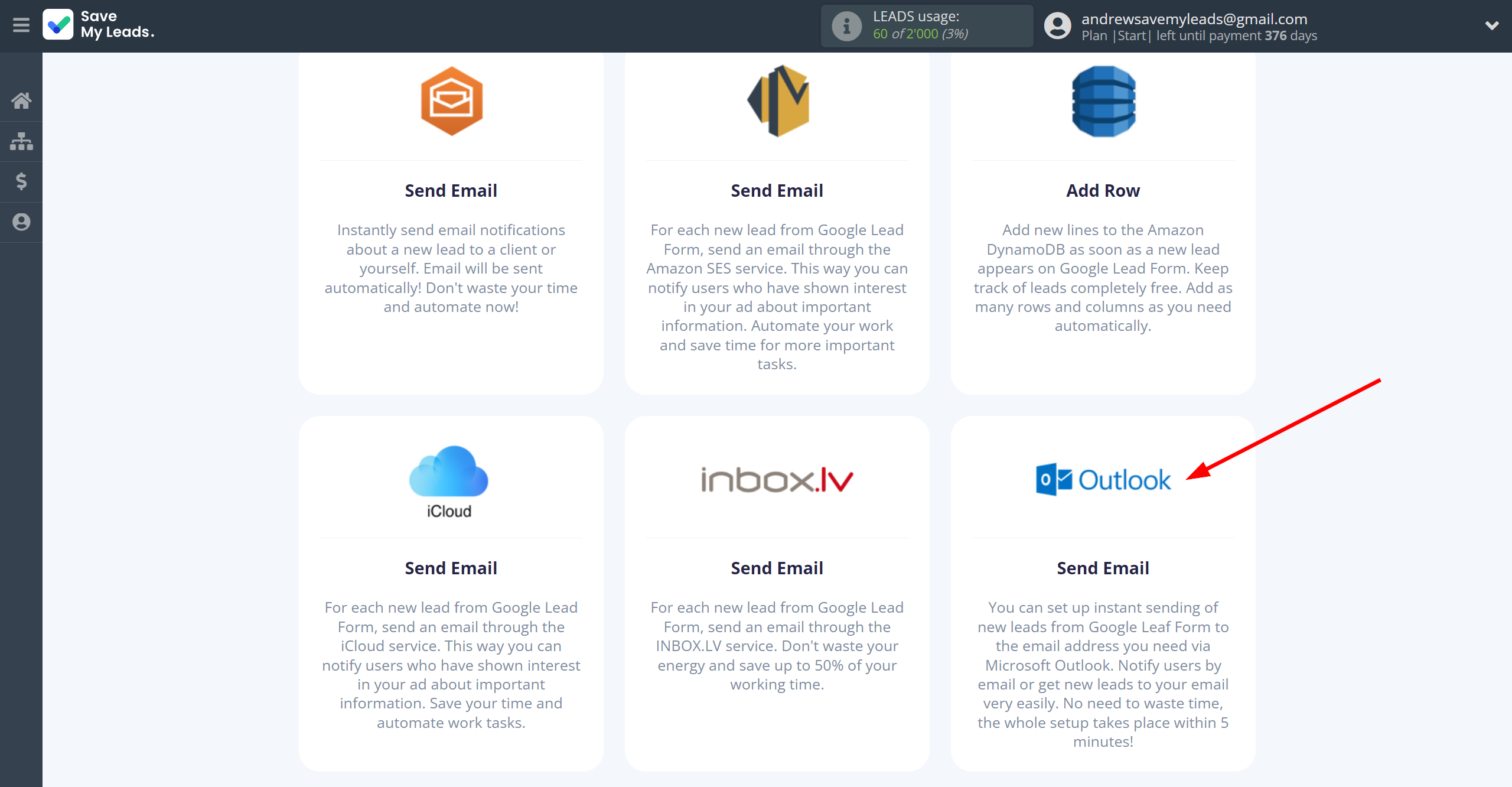Screen dimensions: 1512x787
Task: Click Send Email heading under Outlook
Action: (1103, 568)
